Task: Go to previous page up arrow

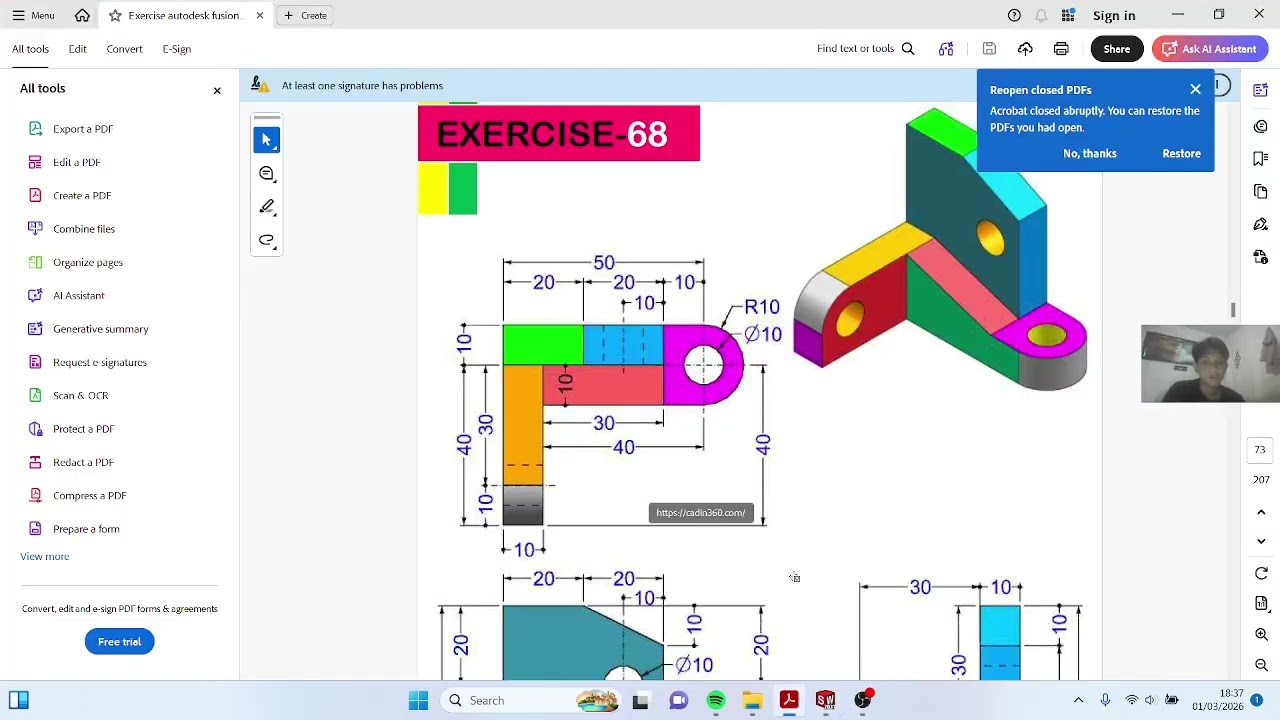Action: 1261,512
